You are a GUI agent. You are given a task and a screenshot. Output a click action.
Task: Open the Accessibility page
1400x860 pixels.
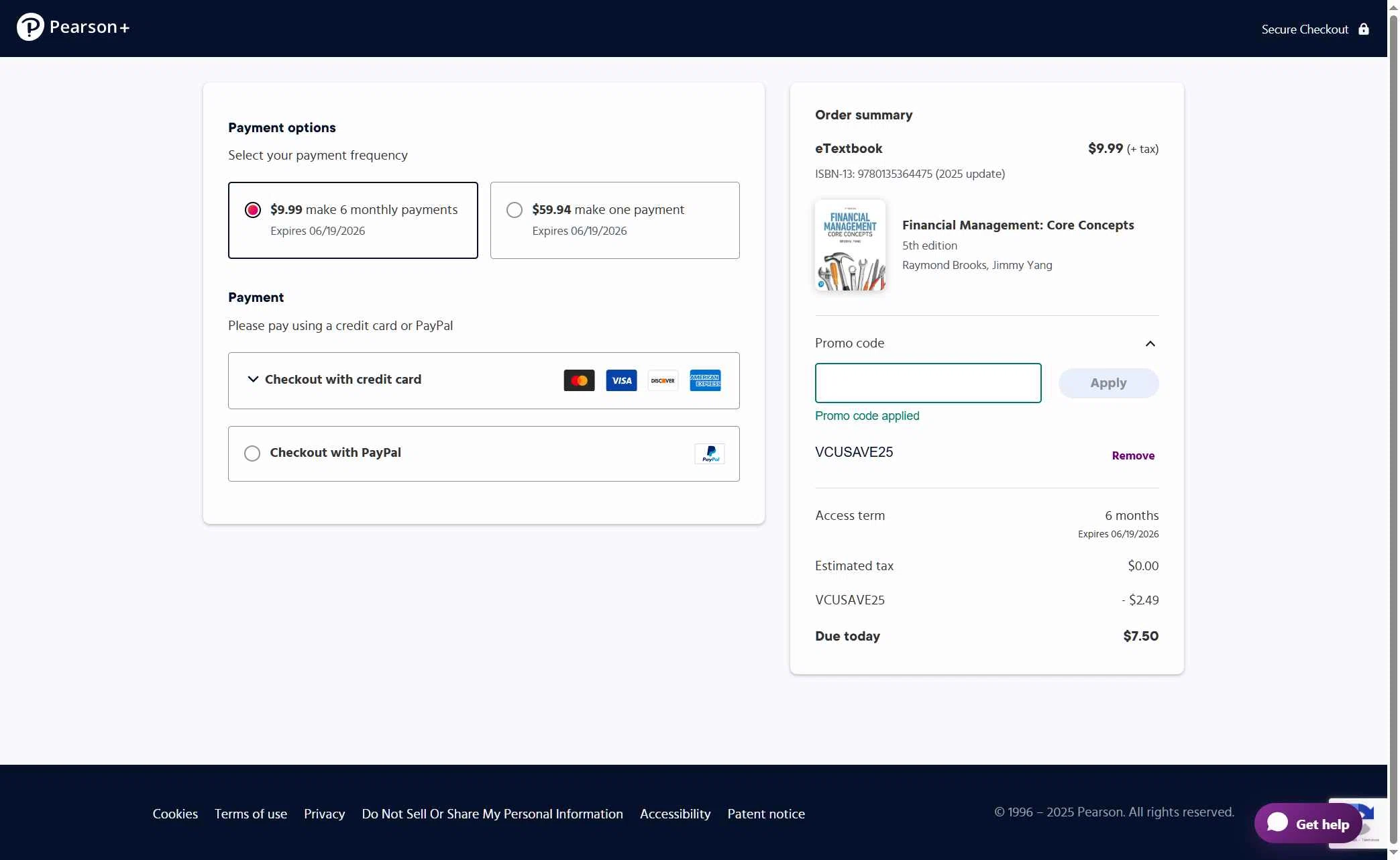tap(675, 813)
